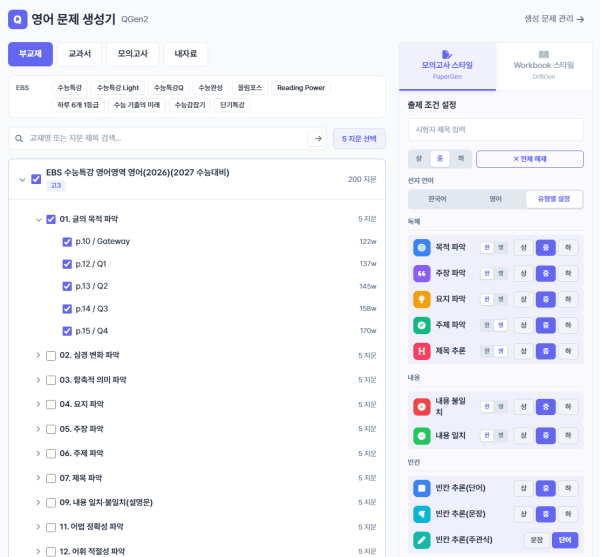Open 생성 문제 관리 link
Screen dimensions: 600x557
click(x=554, y=19)
